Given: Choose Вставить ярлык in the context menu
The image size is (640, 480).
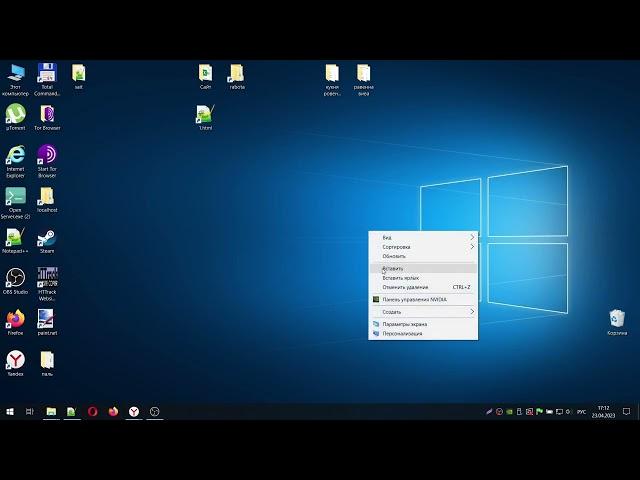Looking at the screenshot, I should 423,278.
